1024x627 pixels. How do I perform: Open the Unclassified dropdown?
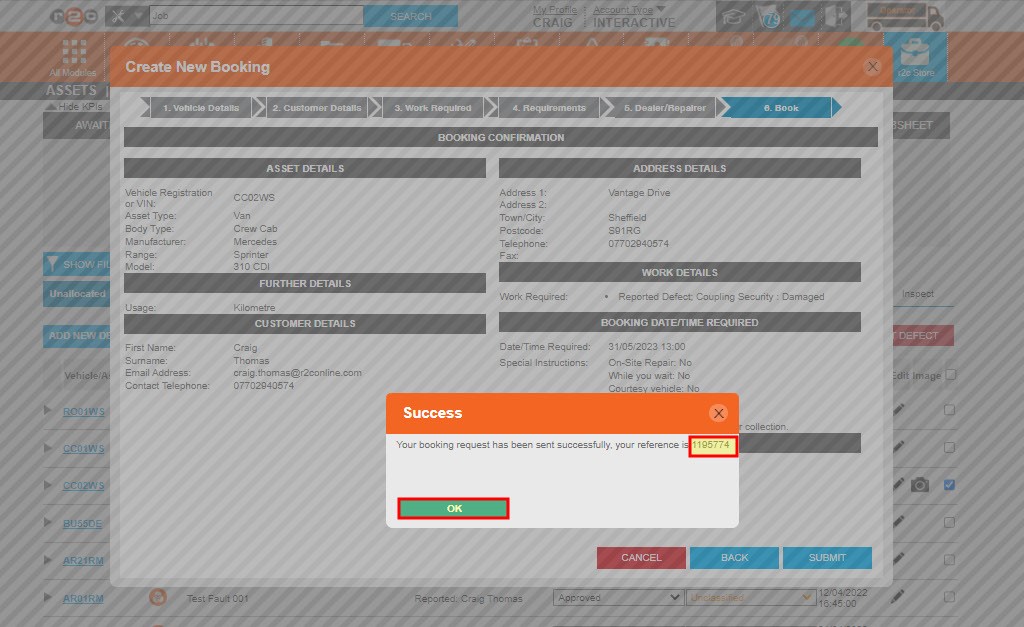tap(752, 597)
